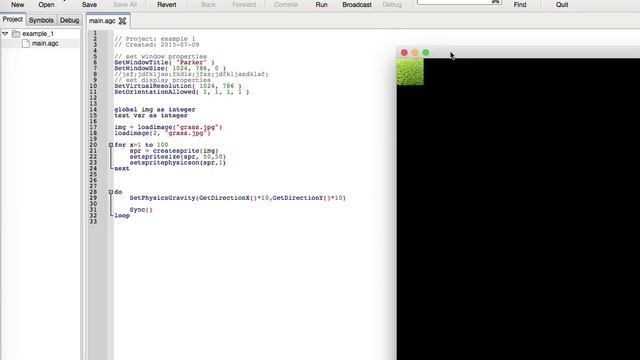Click the Open toolbar button

pyautogui.click(x=46, y=4)
